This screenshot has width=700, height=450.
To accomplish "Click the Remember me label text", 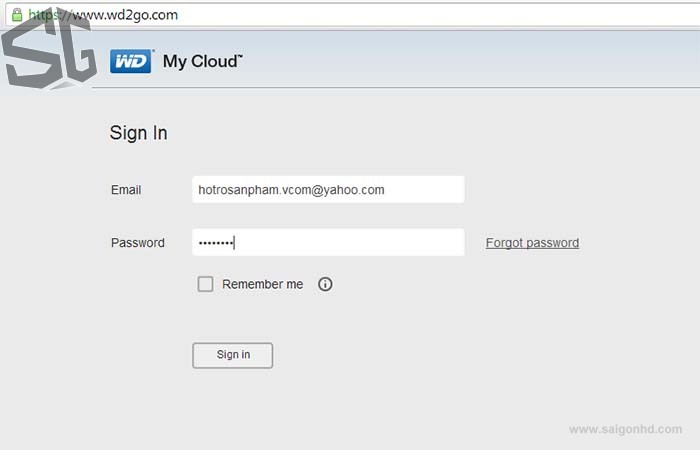I will (262, 284).
